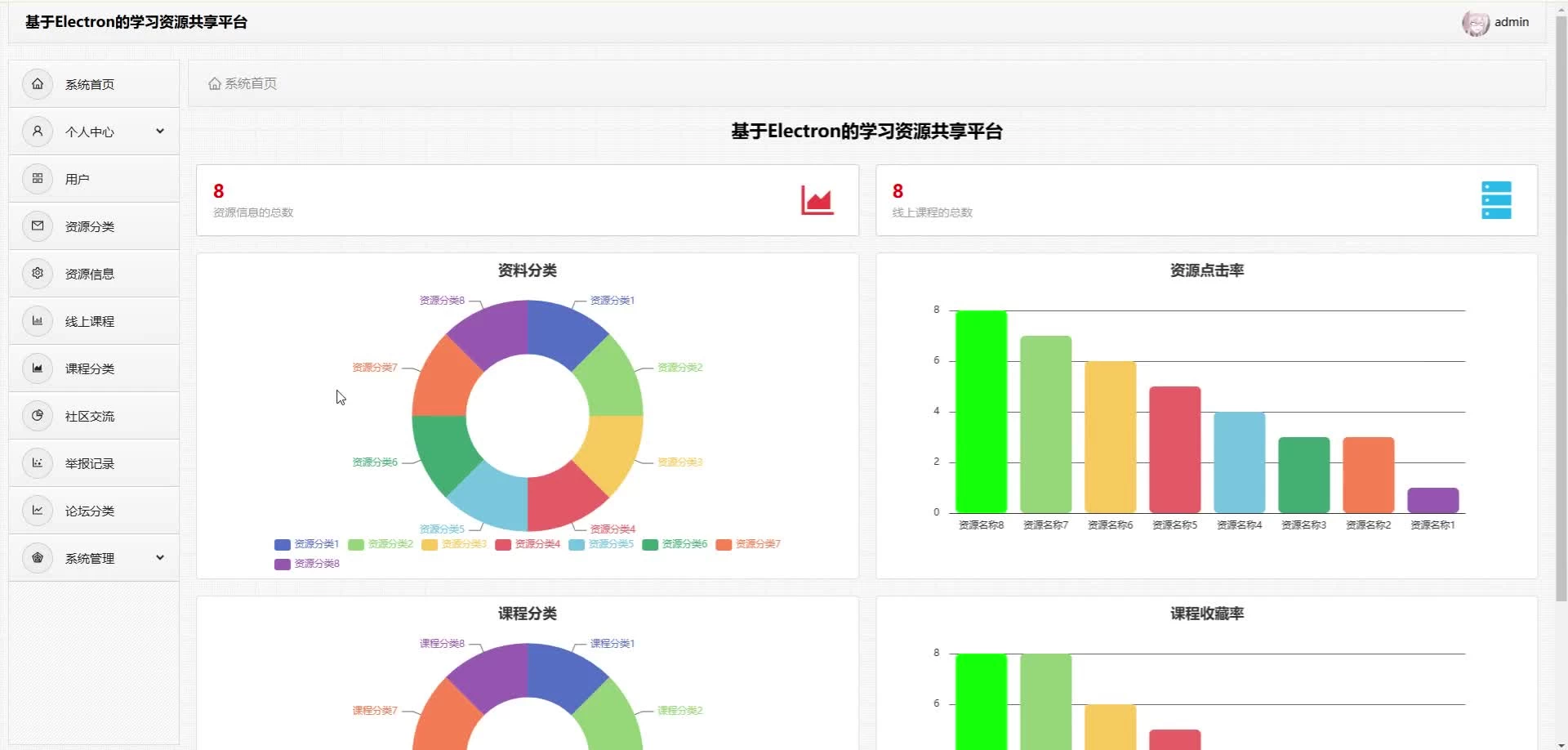Select the pie icon beside 社区交流
This screenshot has height=750, width=1568.
click(x=38, y=416)
